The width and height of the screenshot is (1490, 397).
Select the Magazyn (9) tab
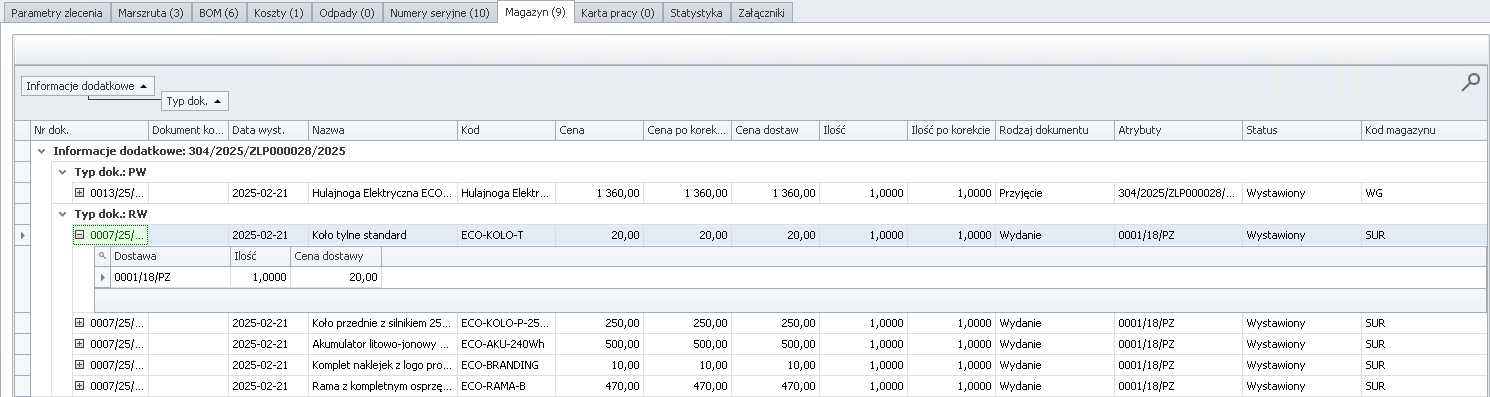535,13
